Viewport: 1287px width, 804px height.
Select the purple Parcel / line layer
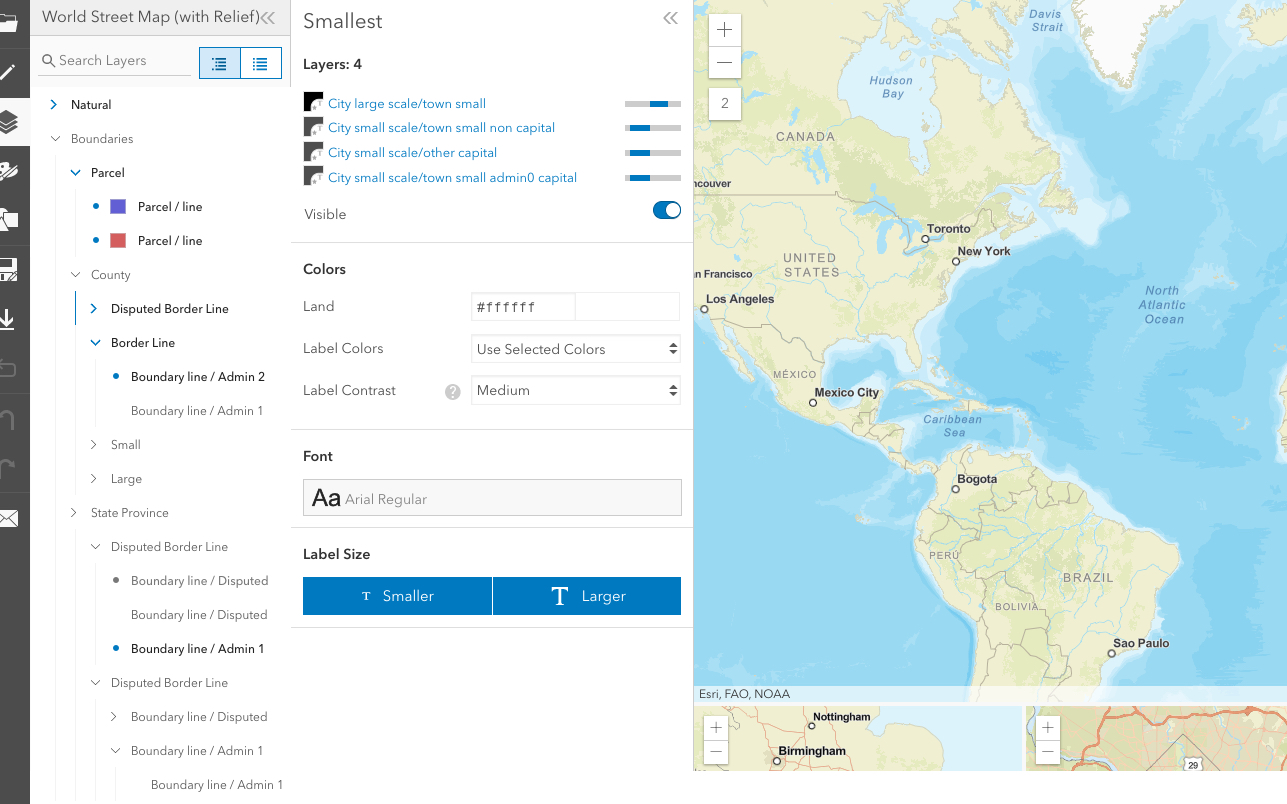click(170, 207)
